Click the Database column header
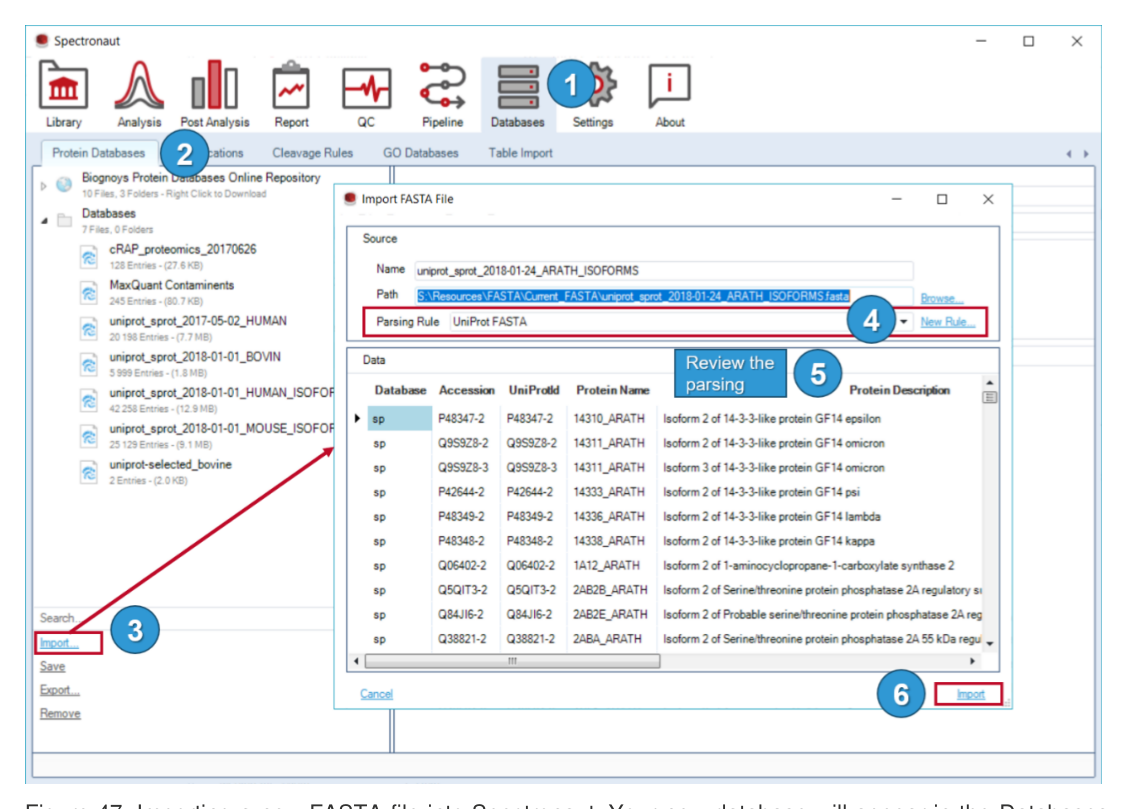The image size is (1127, 809). pyautogui.click(x=400, y=390)
